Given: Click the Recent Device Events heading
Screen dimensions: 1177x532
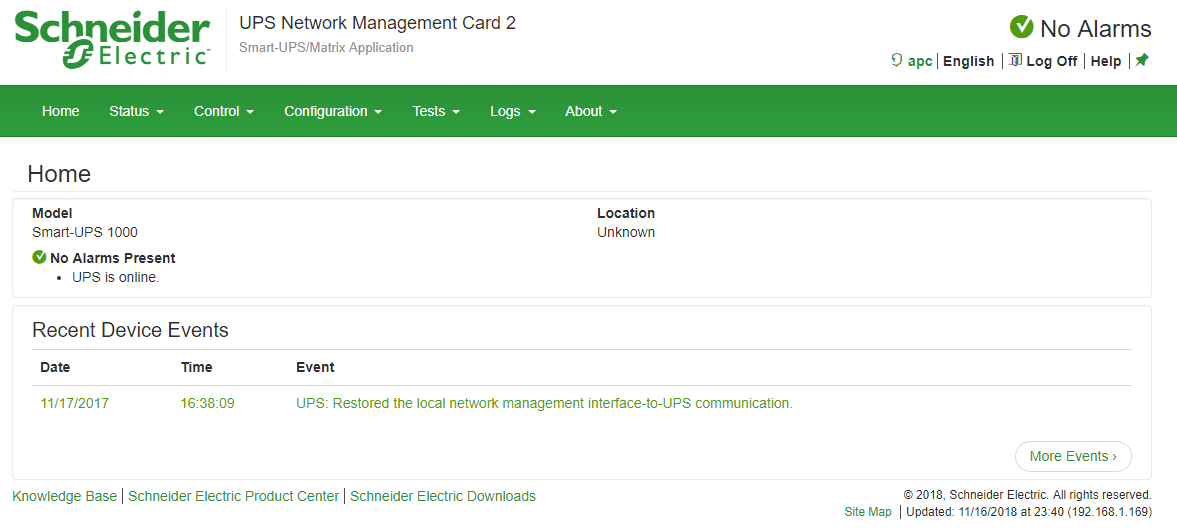Looking at the screenshot, I should click(x=131, y=330).
